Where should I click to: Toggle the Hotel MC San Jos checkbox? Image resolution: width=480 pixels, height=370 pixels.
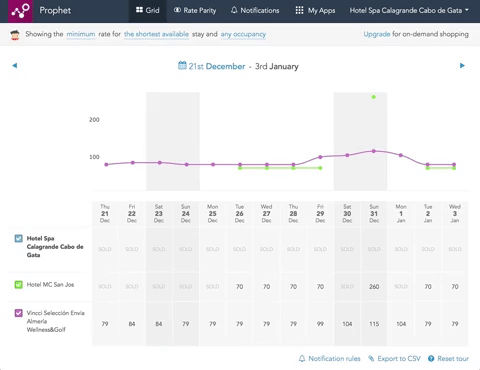pos(19,284)
